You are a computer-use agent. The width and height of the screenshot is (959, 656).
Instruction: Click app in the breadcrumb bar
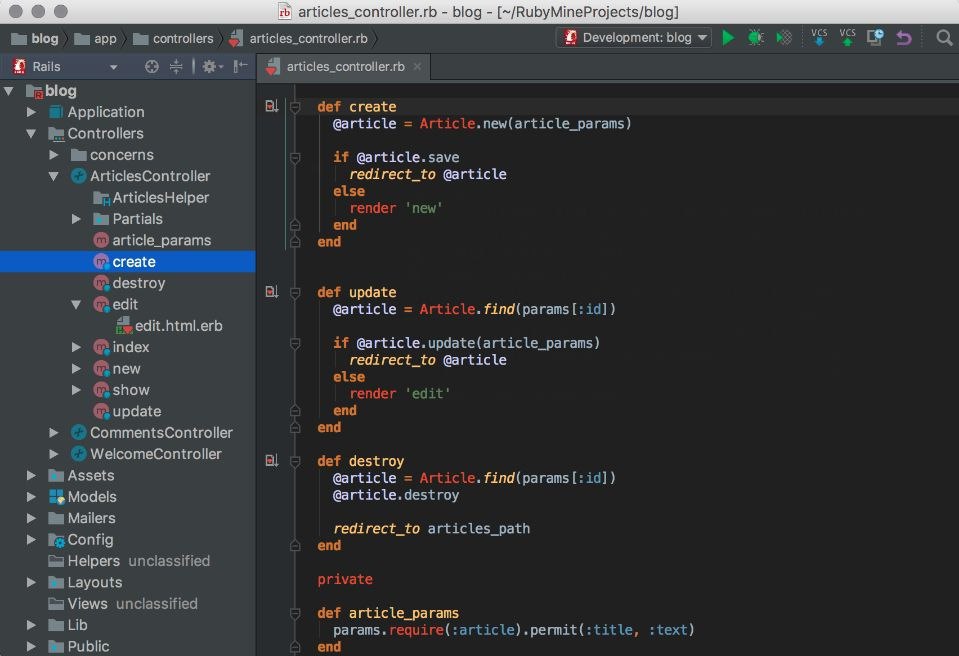point(95,39)
